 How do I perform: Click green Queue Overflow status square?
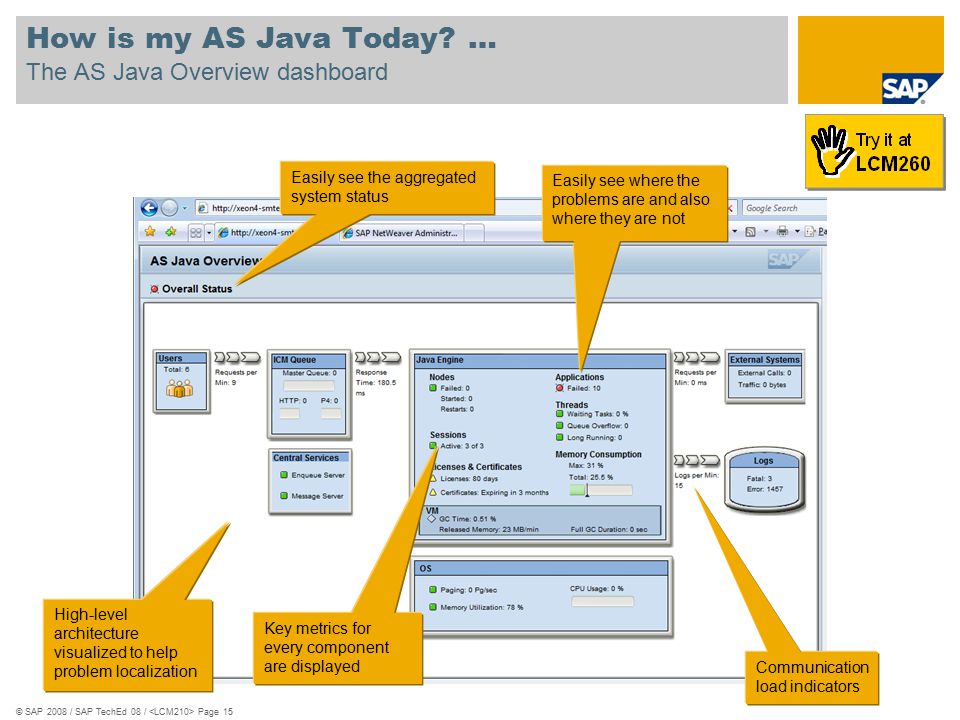tap(560, 426)
